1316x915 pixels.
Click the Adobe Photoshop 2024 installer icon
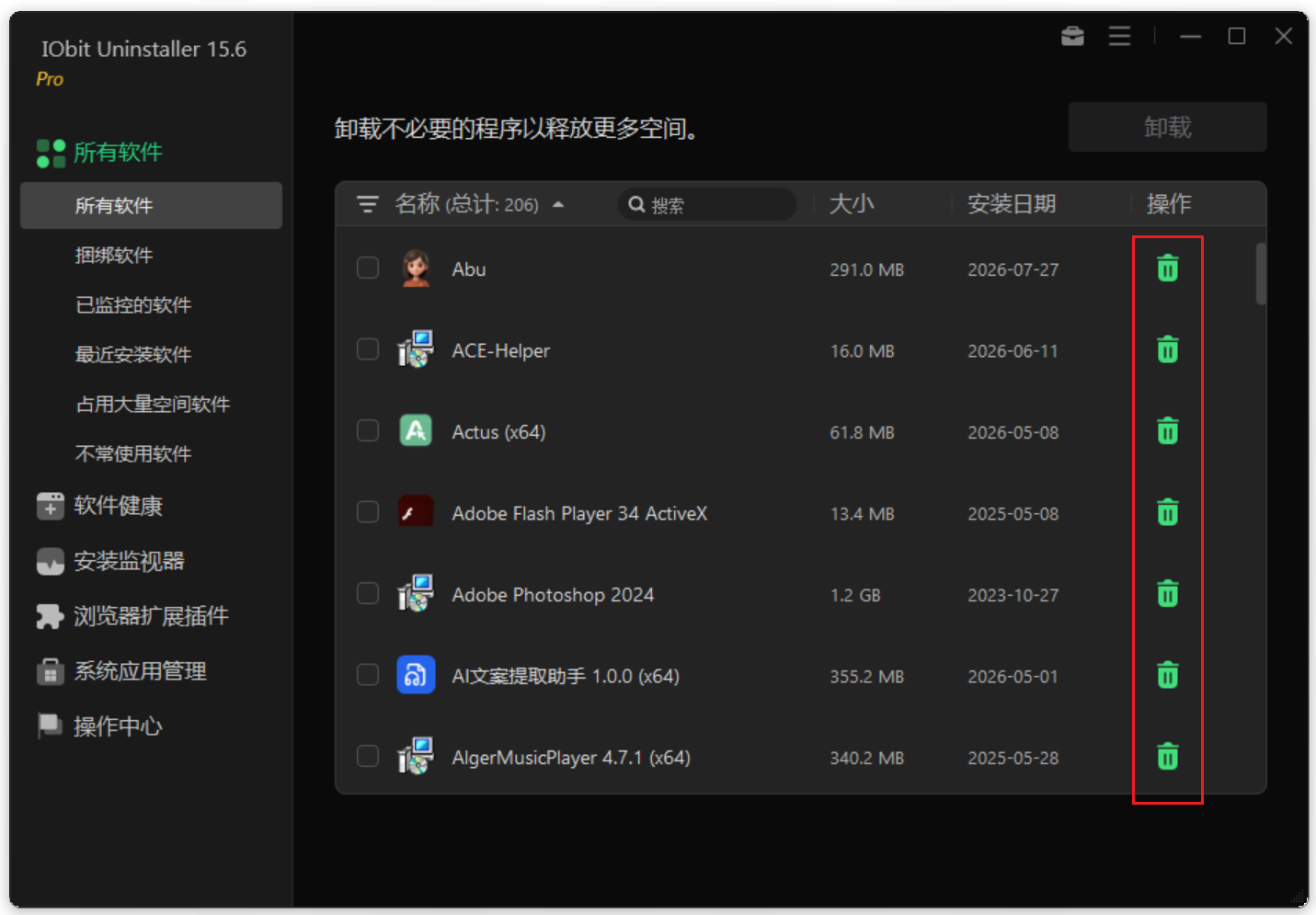[416, 593]
